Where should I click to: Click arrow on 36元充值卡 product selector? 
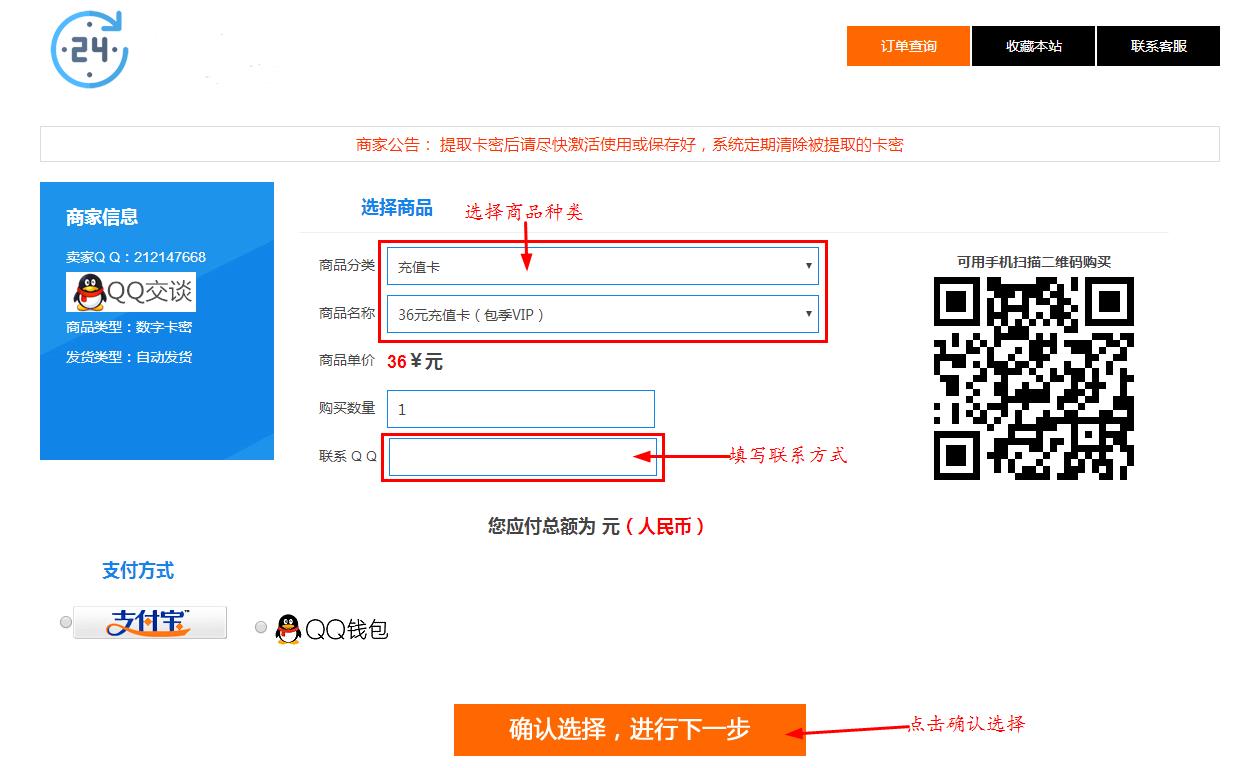click(x=808, y=314)
